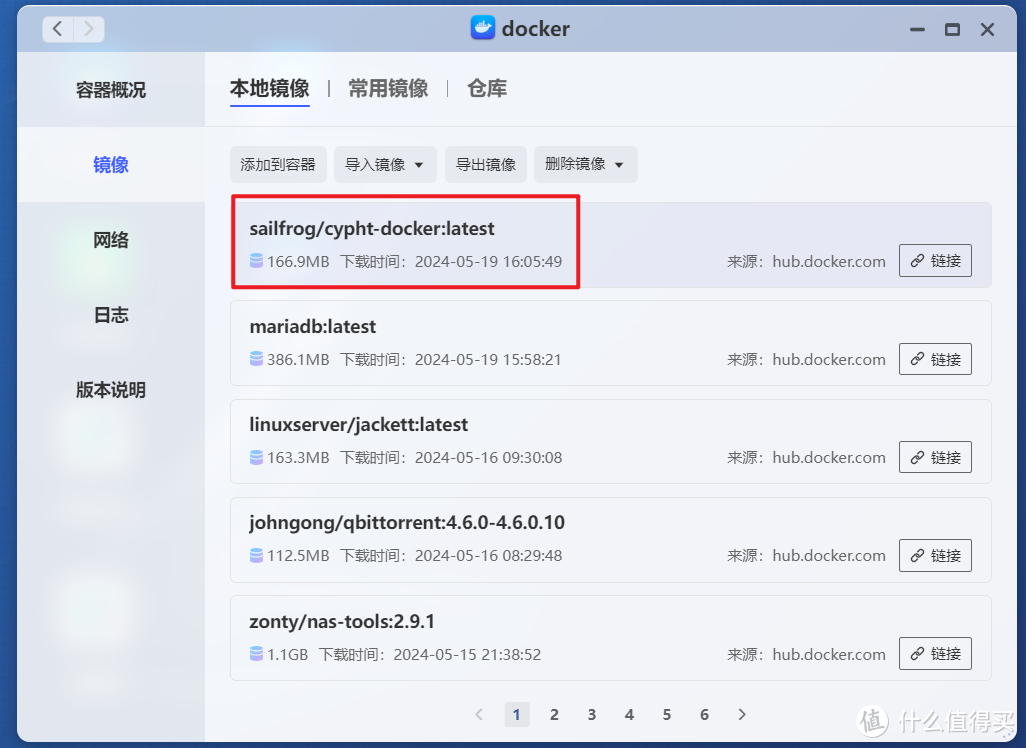This screenshot has width=1026, height=748.
Task: Go to previous page with left chevron
Action: (479, 714)
